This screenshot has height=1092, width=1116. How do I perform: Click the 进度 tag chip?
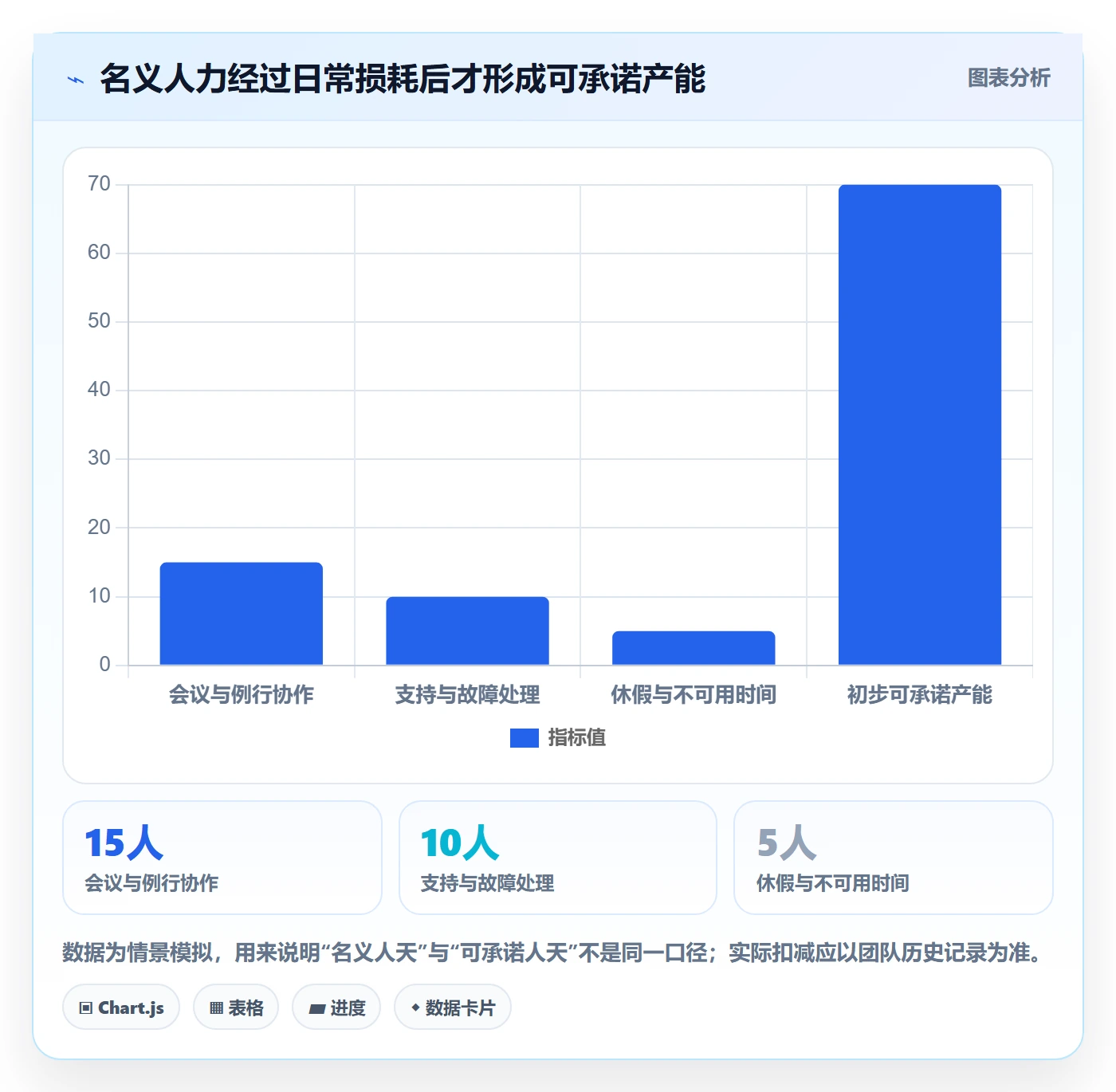click(x=336, y=1008)
